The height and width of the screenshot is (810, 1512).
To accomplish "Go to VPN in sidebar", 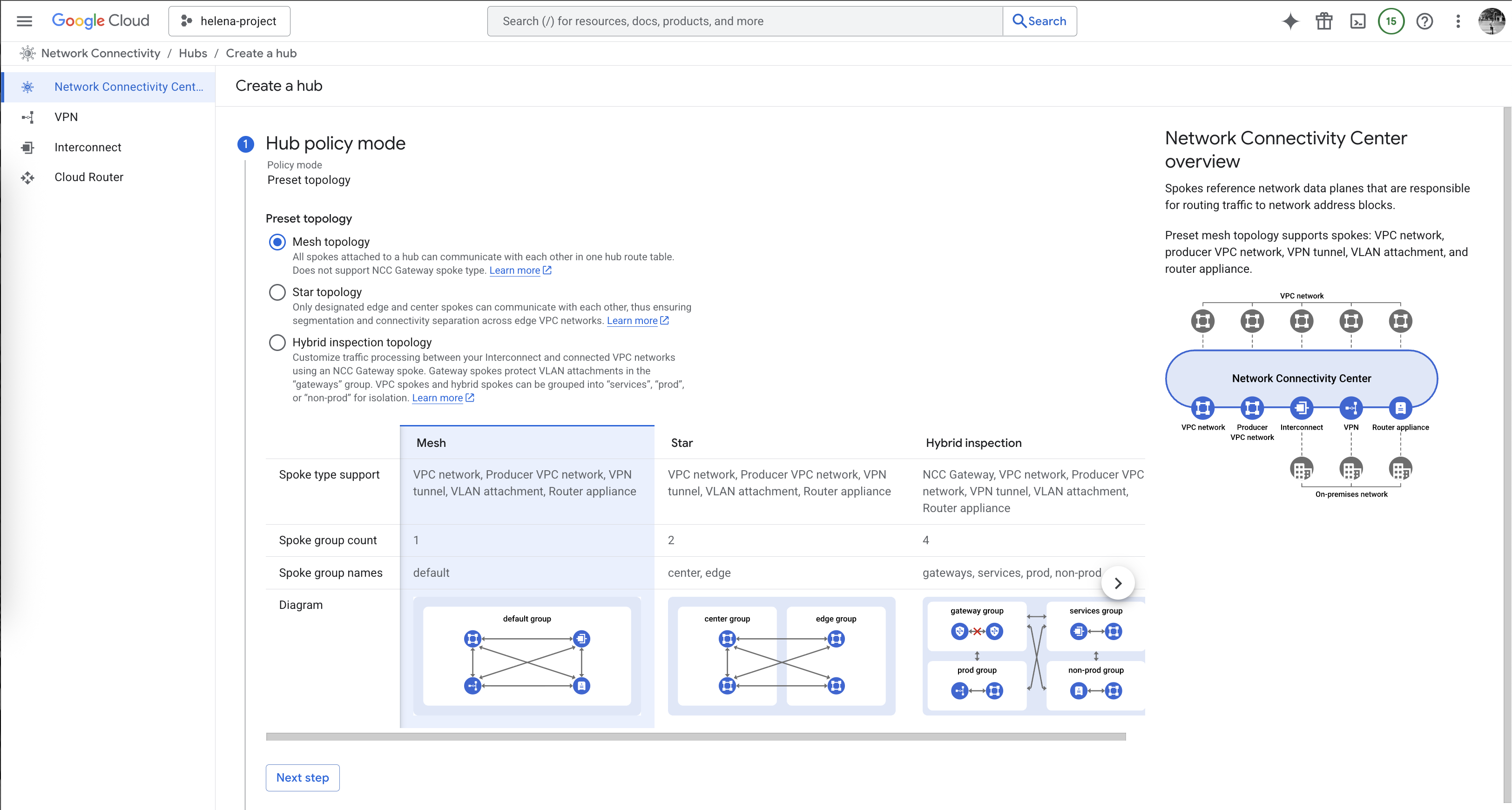I will (x=66, y=117).
